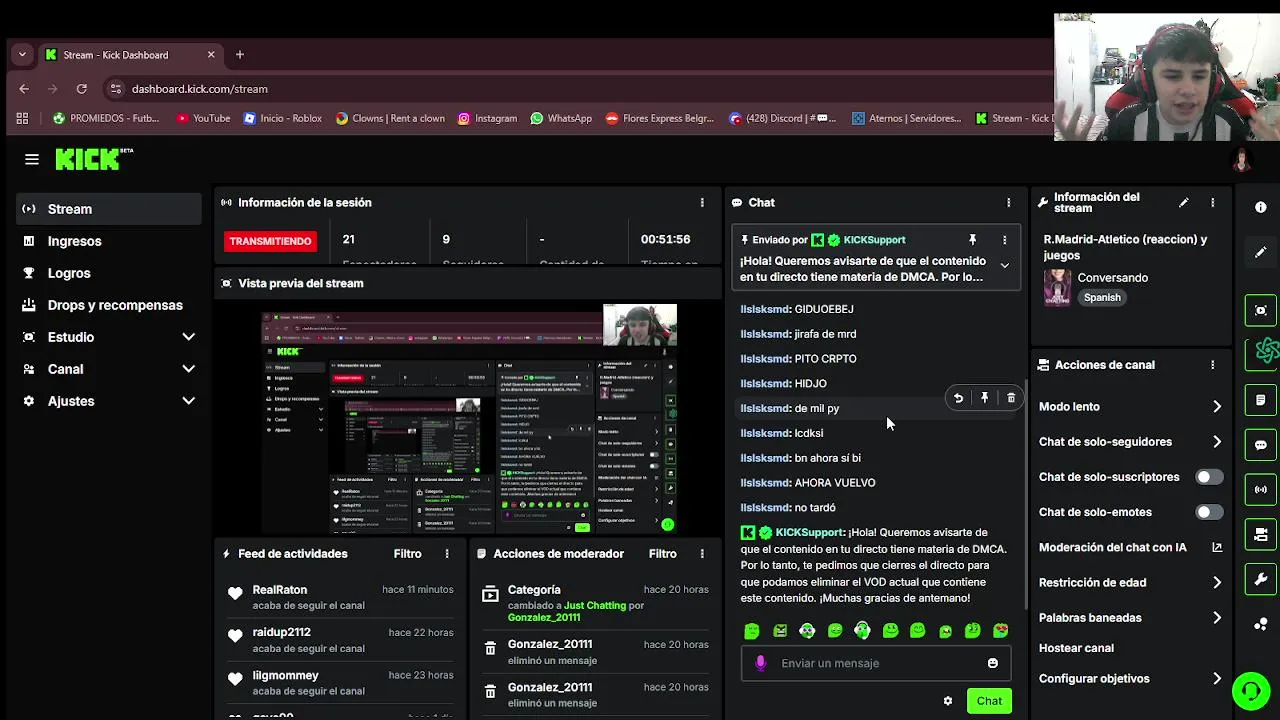Reply to the 'de mil py' message
Image resolution: width=1280 pixels, height=720 pixels.
point(958,398)
